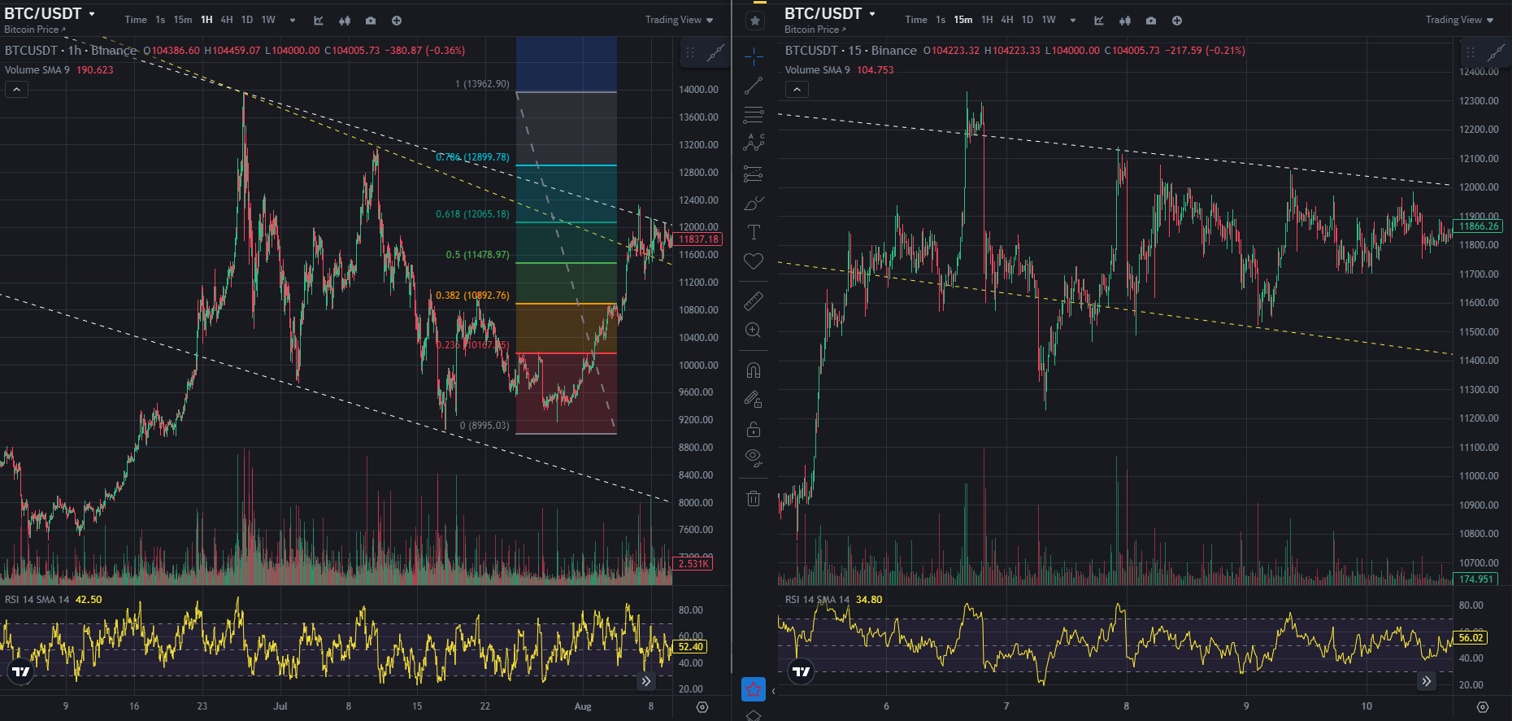
Task: Open indicators in the right chart toolbar
Action: click(1098, 20)
